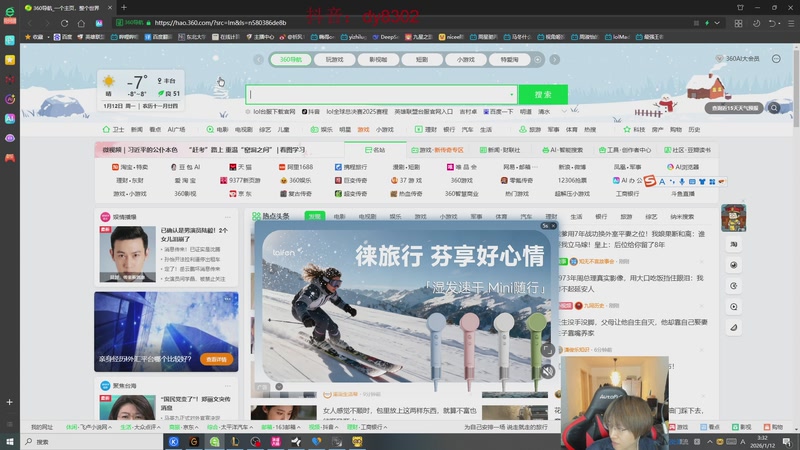Open the cartoon character avatar thumbnail
800x450 pixels.
click(x=734, y=218)
